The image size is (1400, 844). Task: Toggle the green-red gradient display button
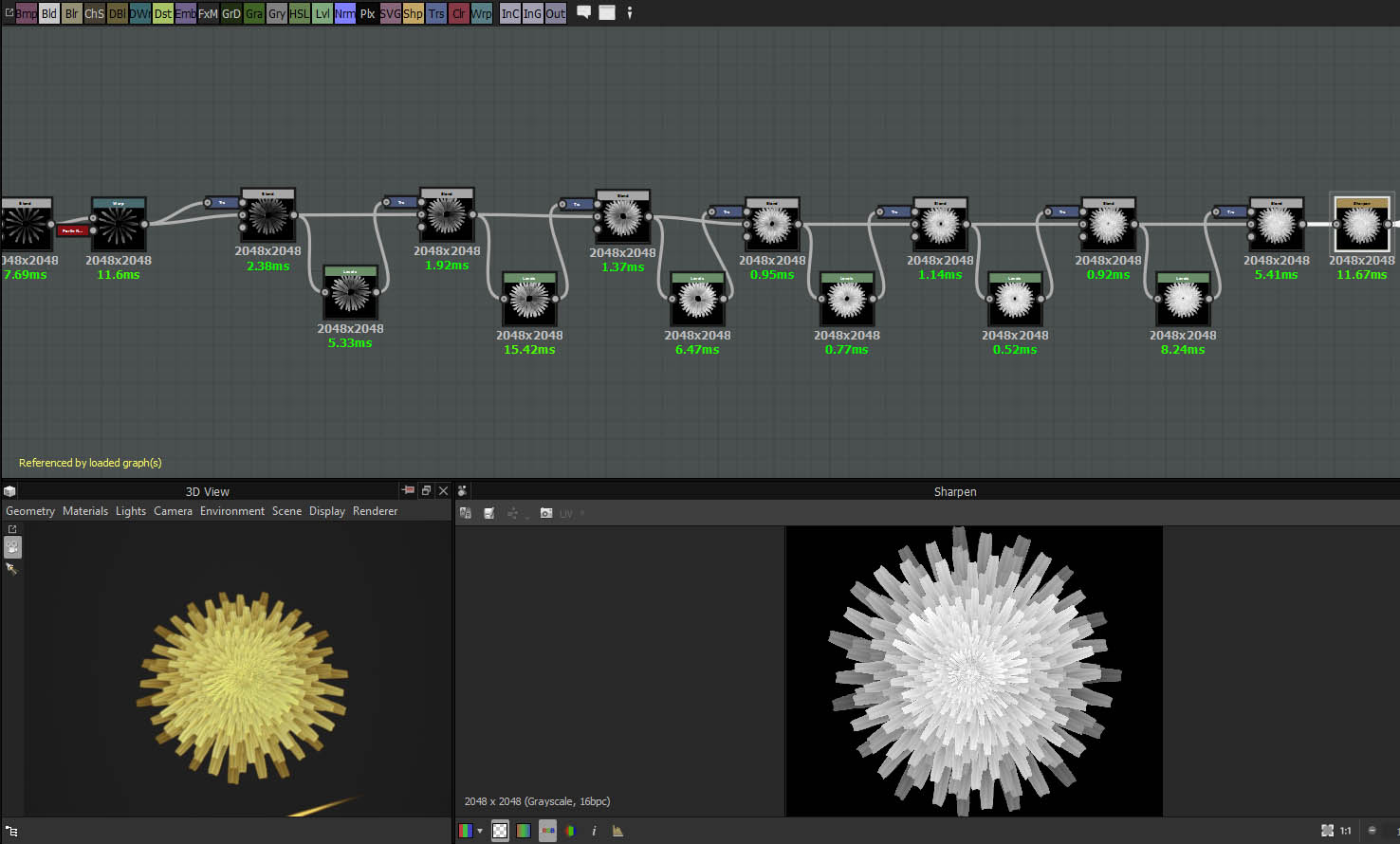(524, 831)
